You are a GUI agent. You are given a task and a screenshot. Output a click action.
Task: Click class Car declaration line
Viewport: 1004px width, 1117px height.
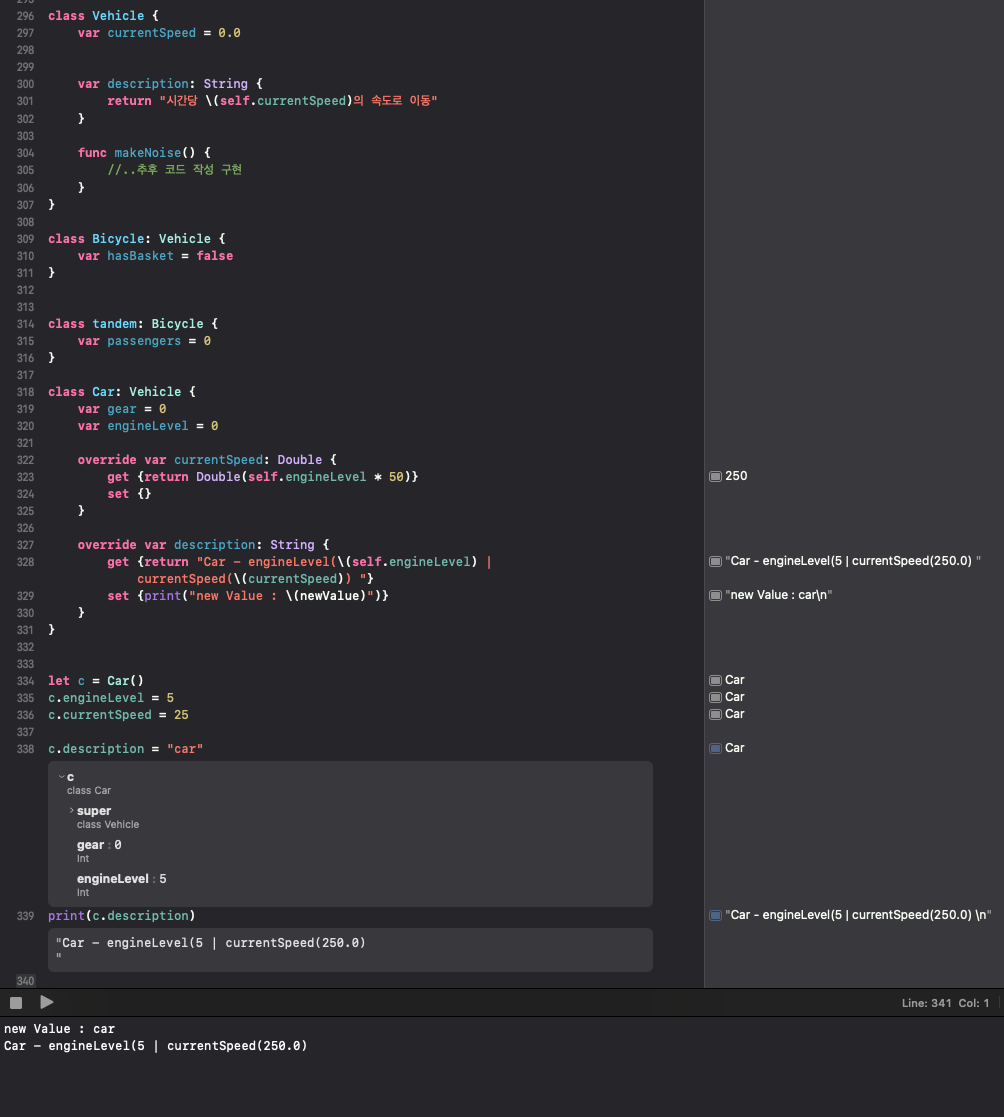pos(122,392)
